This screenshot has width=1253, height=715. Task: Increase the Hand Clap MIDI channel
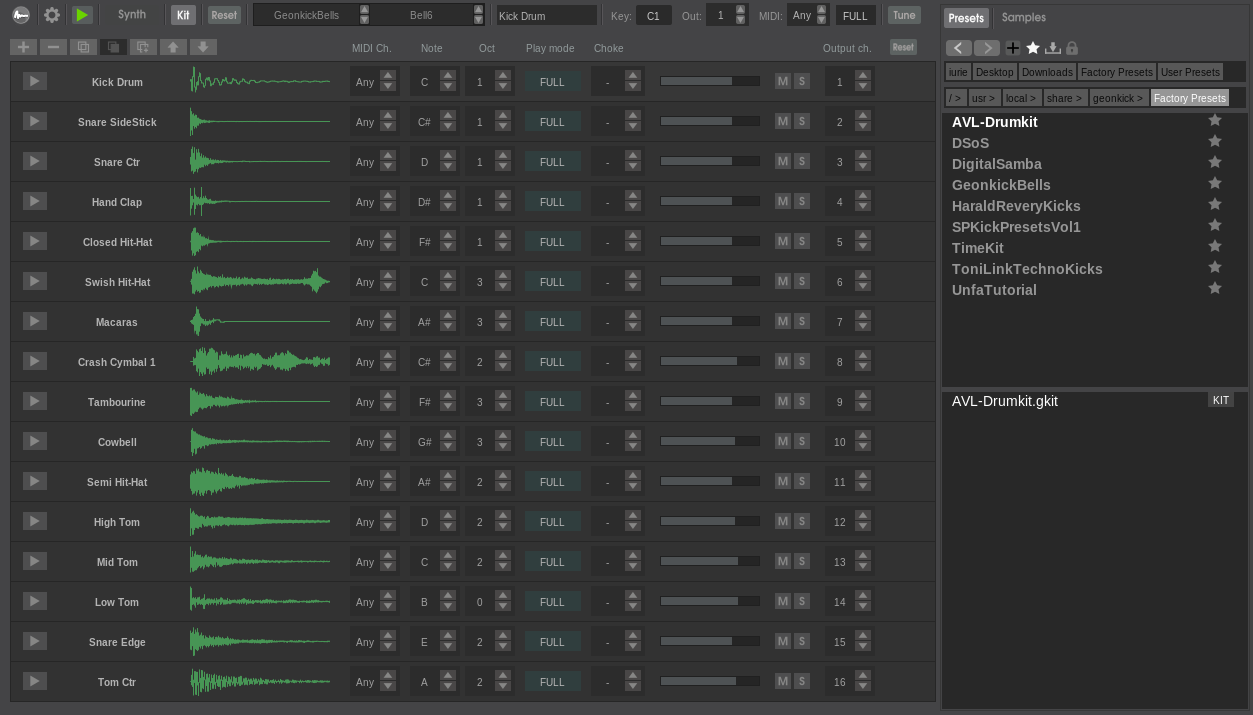pyautogui.click(x=388, y=195)
